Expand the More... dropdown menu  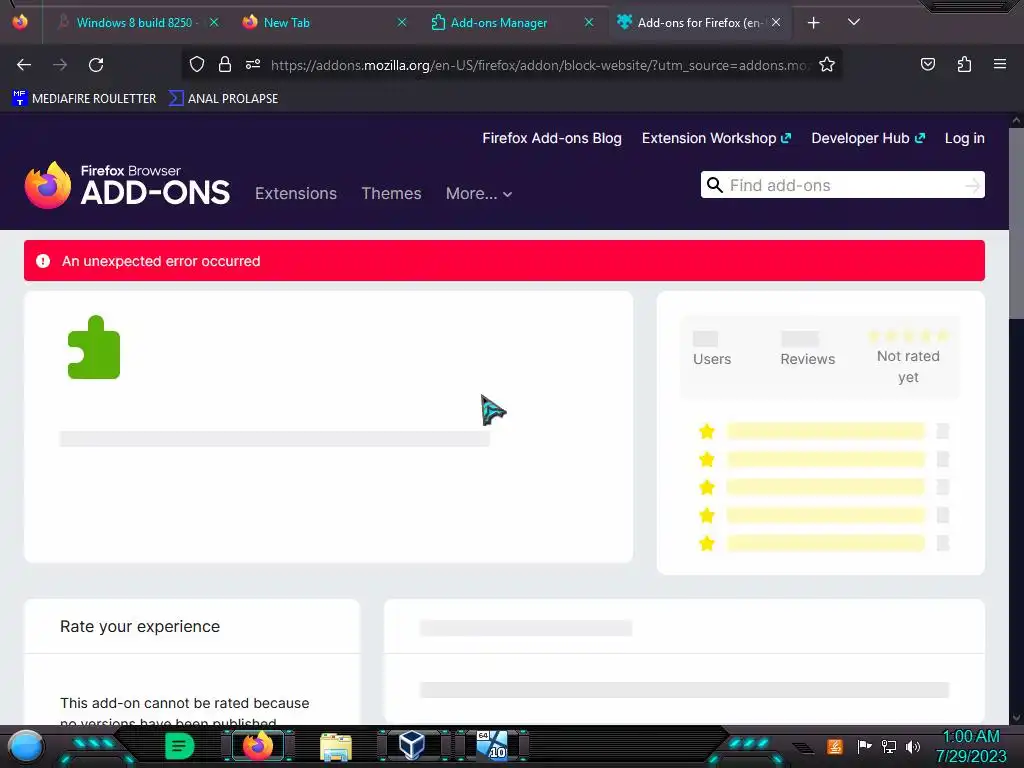point(479,193)
